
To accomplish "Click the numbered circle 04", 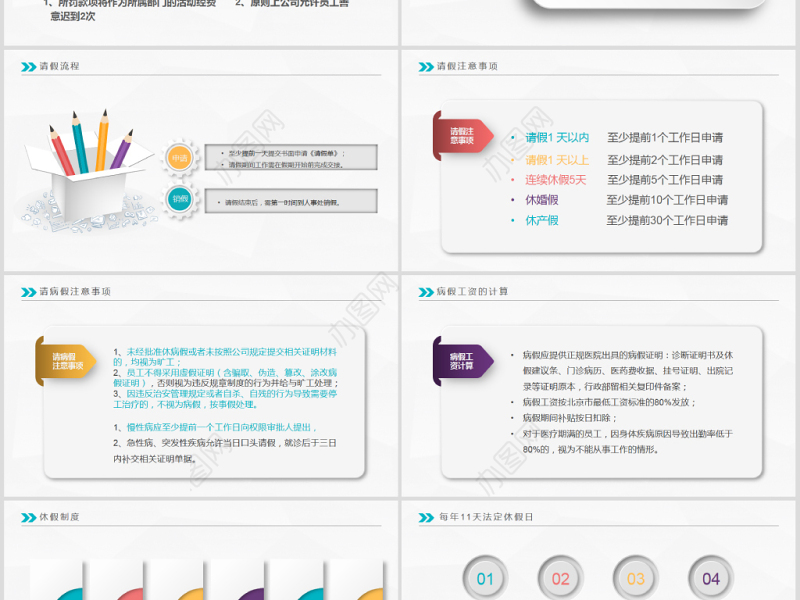I will (709, 577).
